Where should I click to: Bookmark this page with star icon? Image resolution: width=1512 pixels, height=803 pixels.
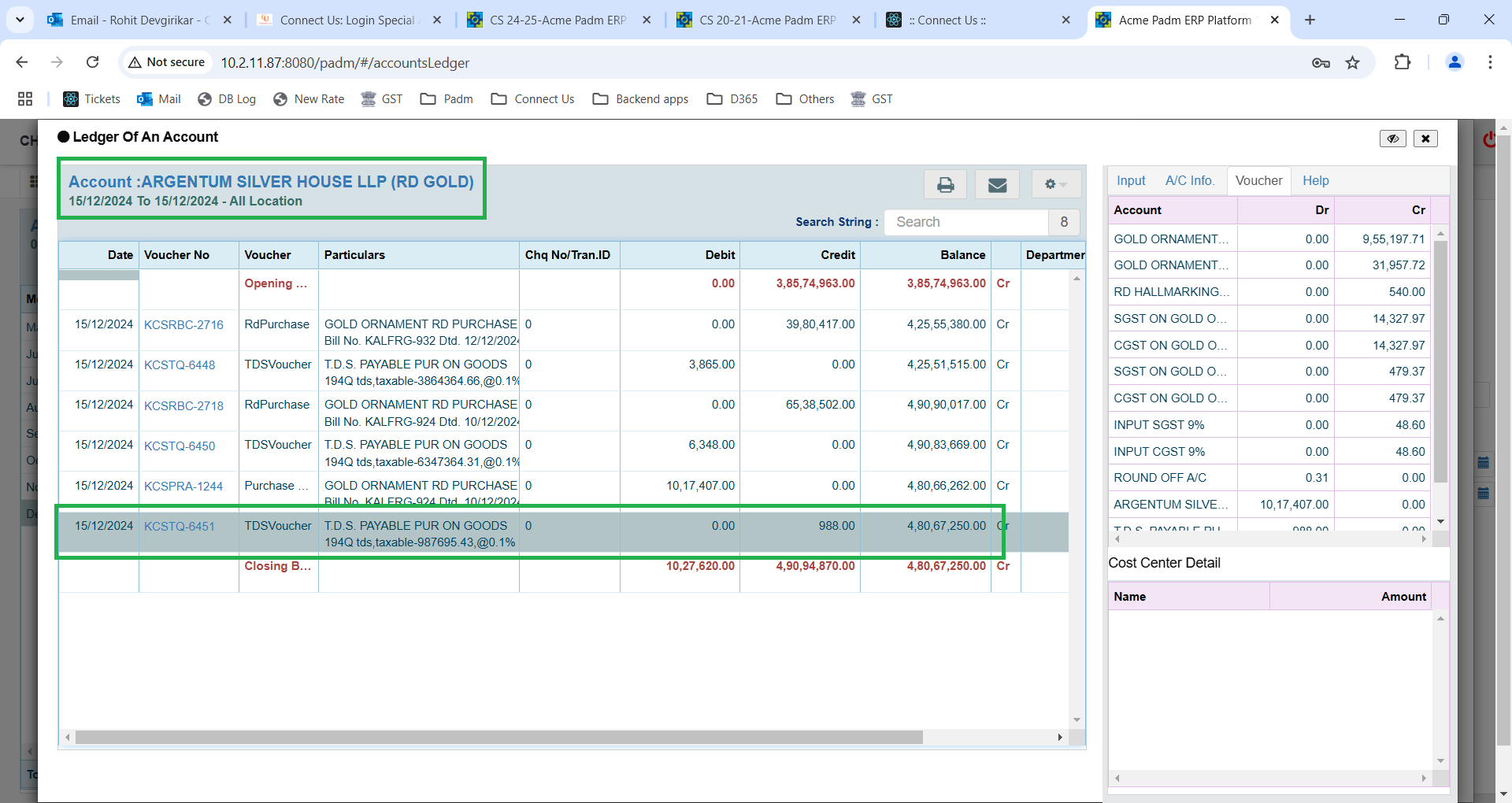pyautogui.click(x=1352, y=63)
